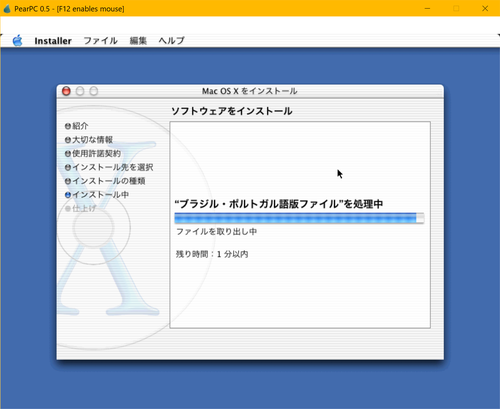
Task: Click the red close button of installer window
Action: click(66, 91)
